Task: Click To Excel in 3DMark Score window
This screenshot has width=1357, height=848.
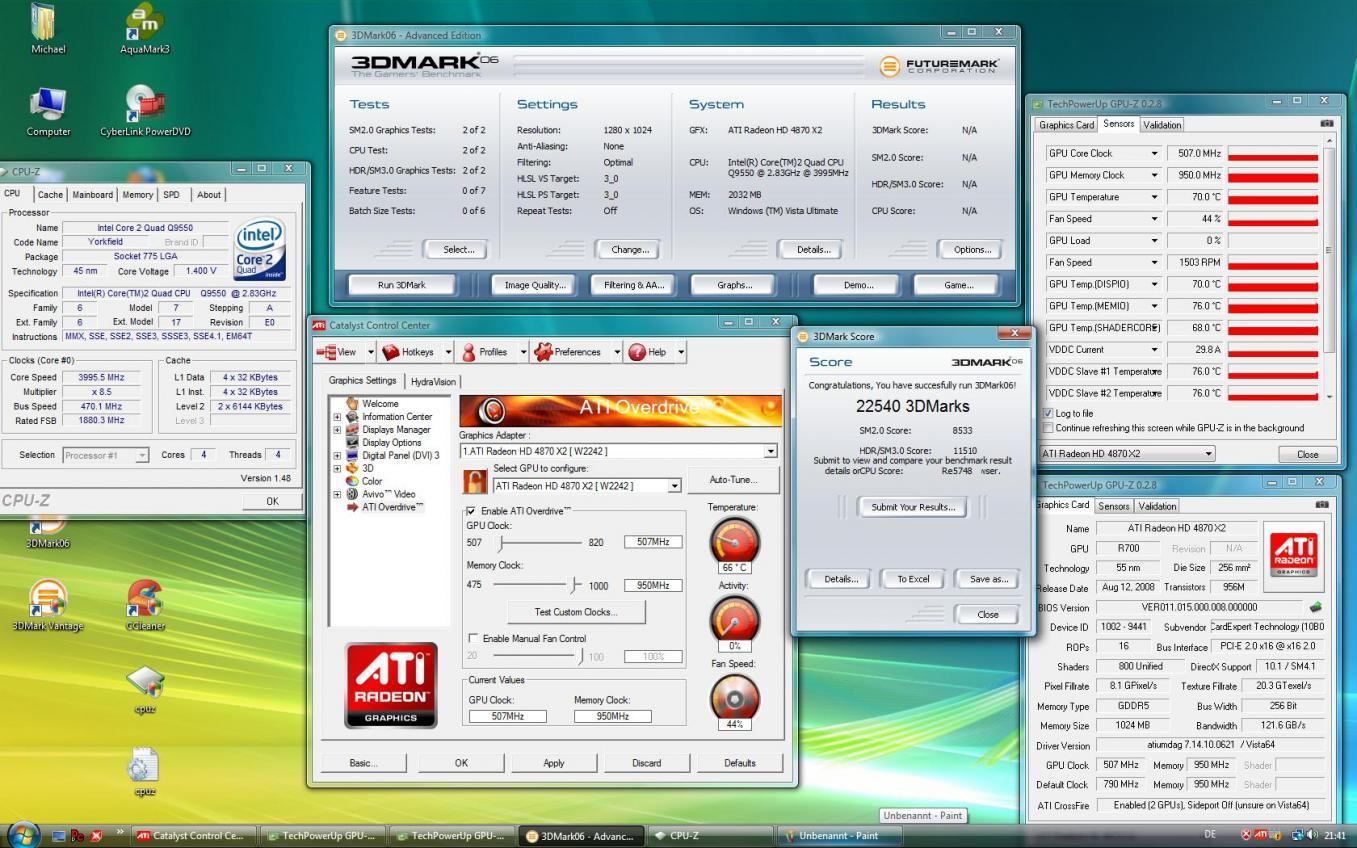Action: [913, 579]
